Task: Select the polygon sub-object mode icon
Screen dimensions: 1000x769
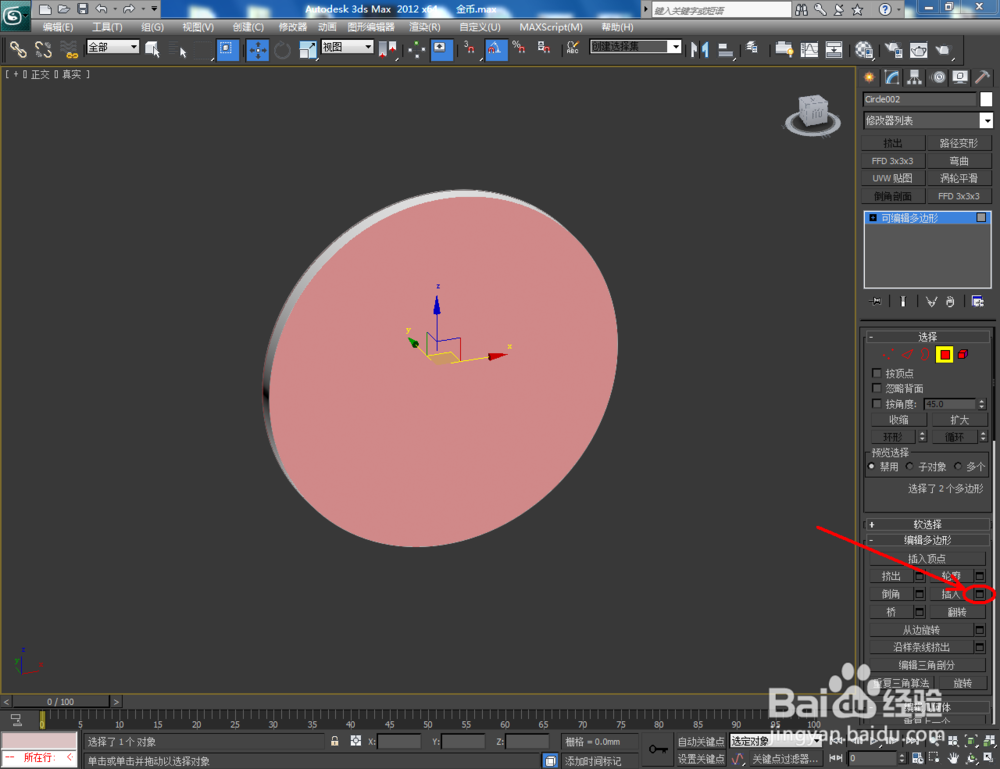Action: click(x=944, y=354)
